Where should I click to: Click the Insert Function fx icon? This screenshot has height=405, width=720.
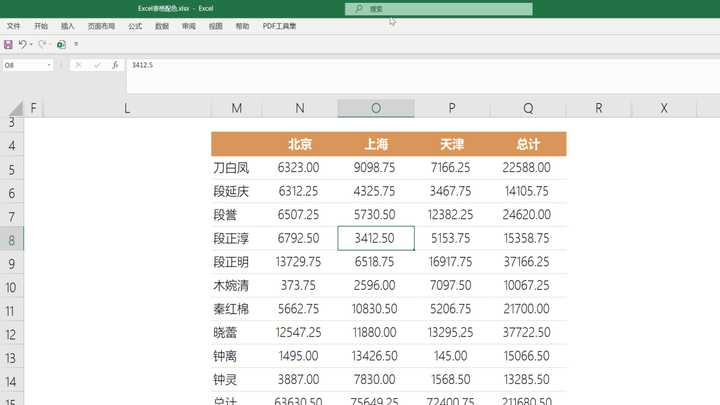(x=115, y=65)
